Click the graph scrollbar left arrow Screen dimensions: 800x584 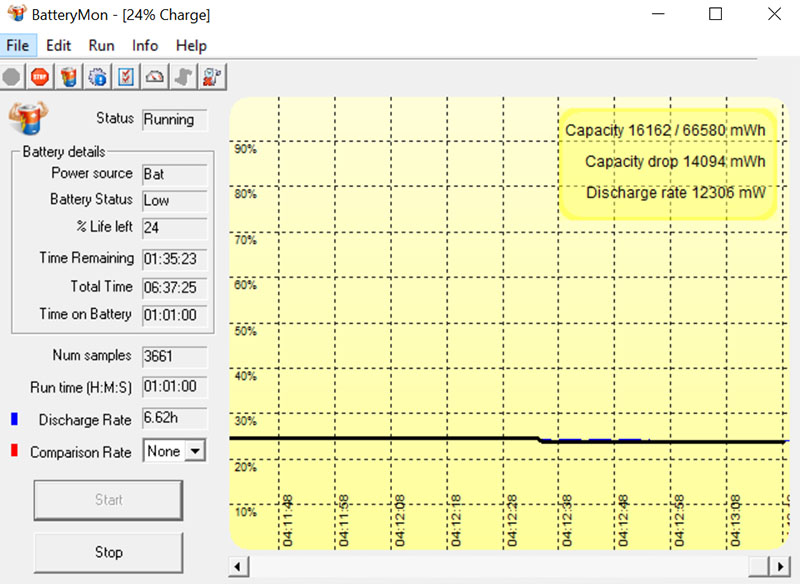(238, 566)
